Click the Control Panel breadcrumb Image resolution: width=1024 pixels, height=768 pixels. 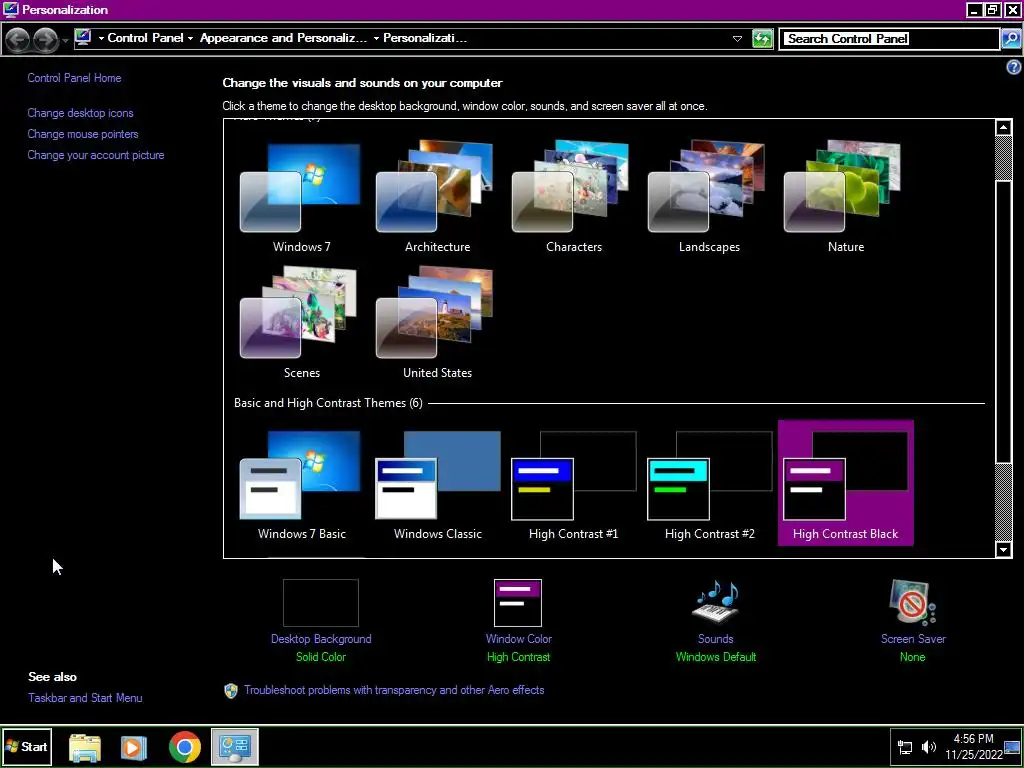coord(145,38)
